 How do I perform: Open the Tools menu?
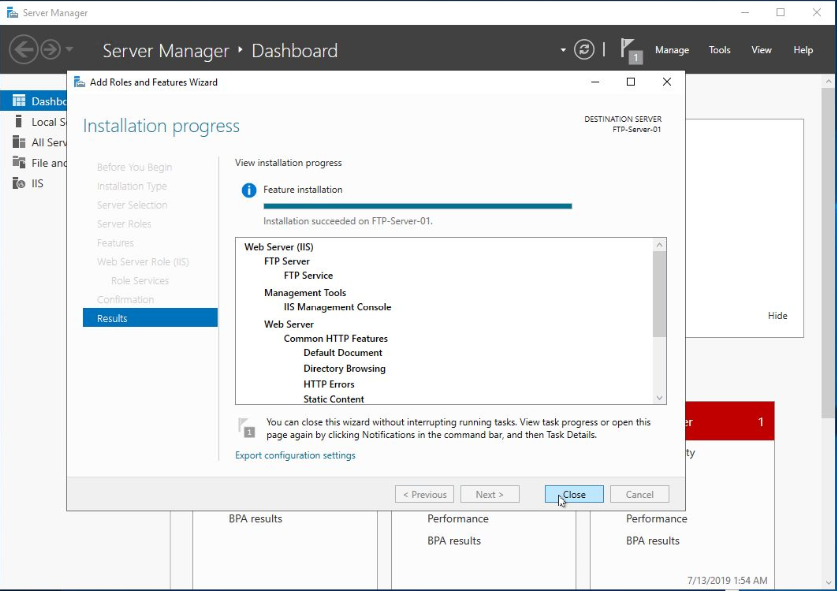point(719,50)
